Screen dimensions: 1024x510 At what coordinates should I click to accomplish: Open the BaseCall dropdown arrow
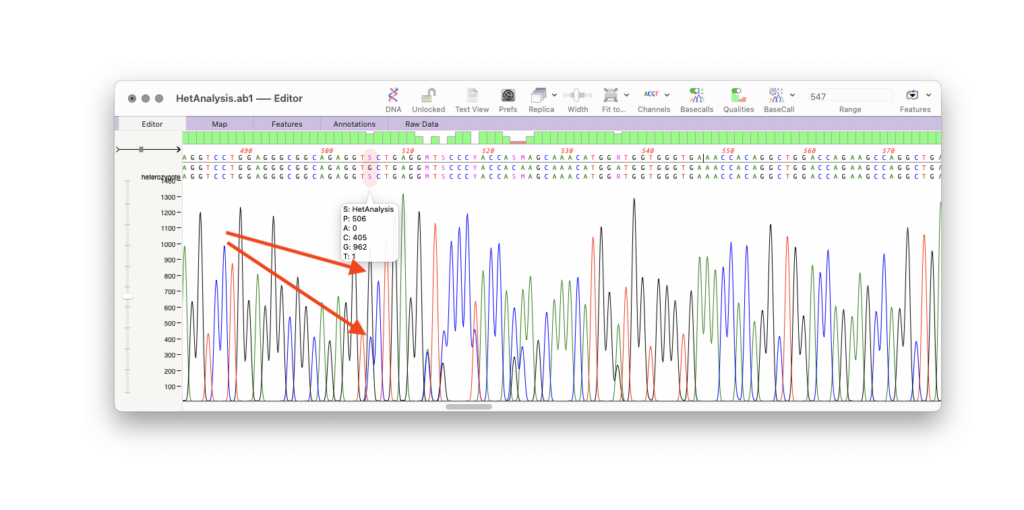(x=792, y=95)
